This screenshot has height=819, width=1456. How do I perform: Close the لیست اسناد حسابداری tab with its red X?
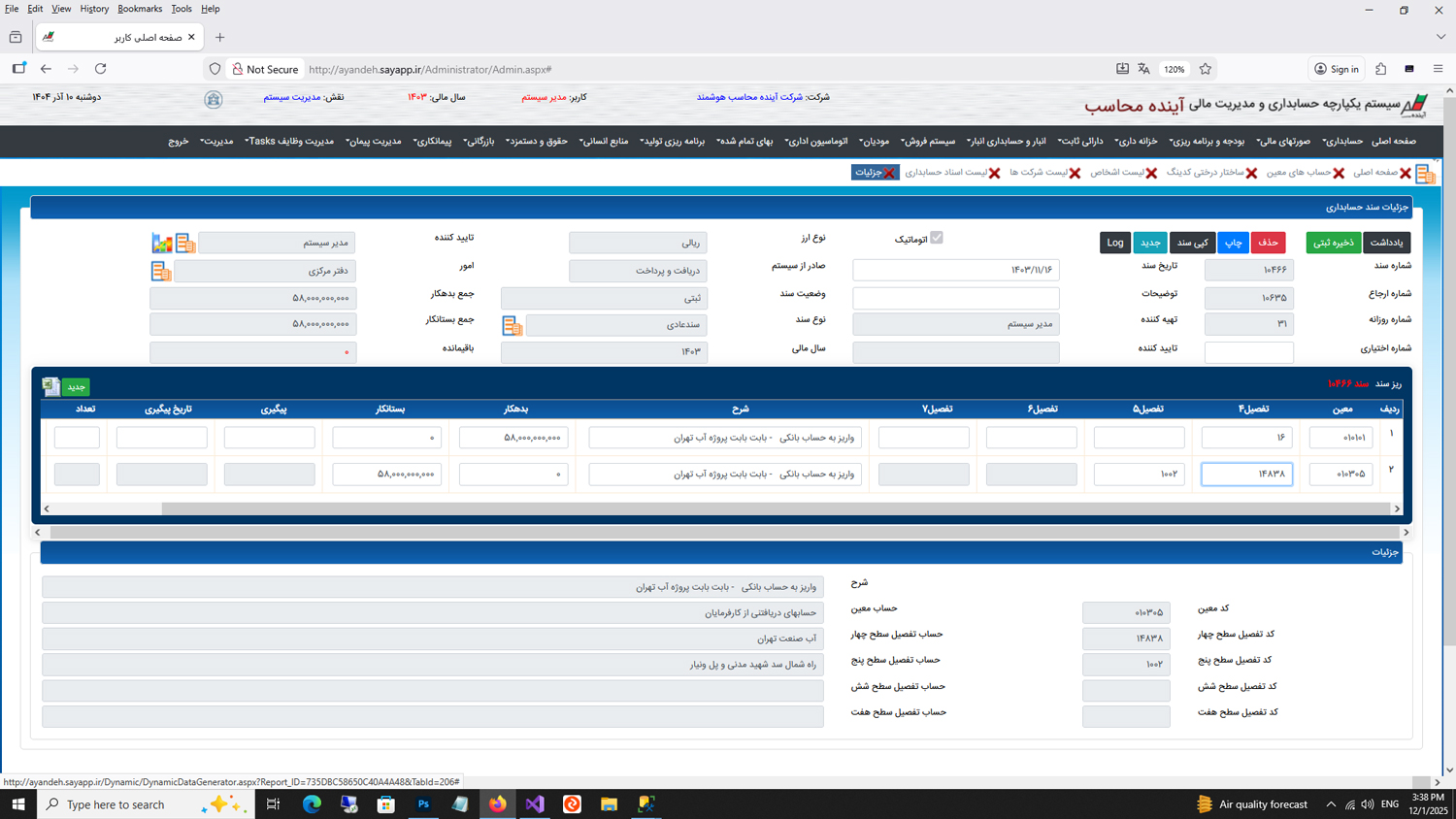pos(994,173)
